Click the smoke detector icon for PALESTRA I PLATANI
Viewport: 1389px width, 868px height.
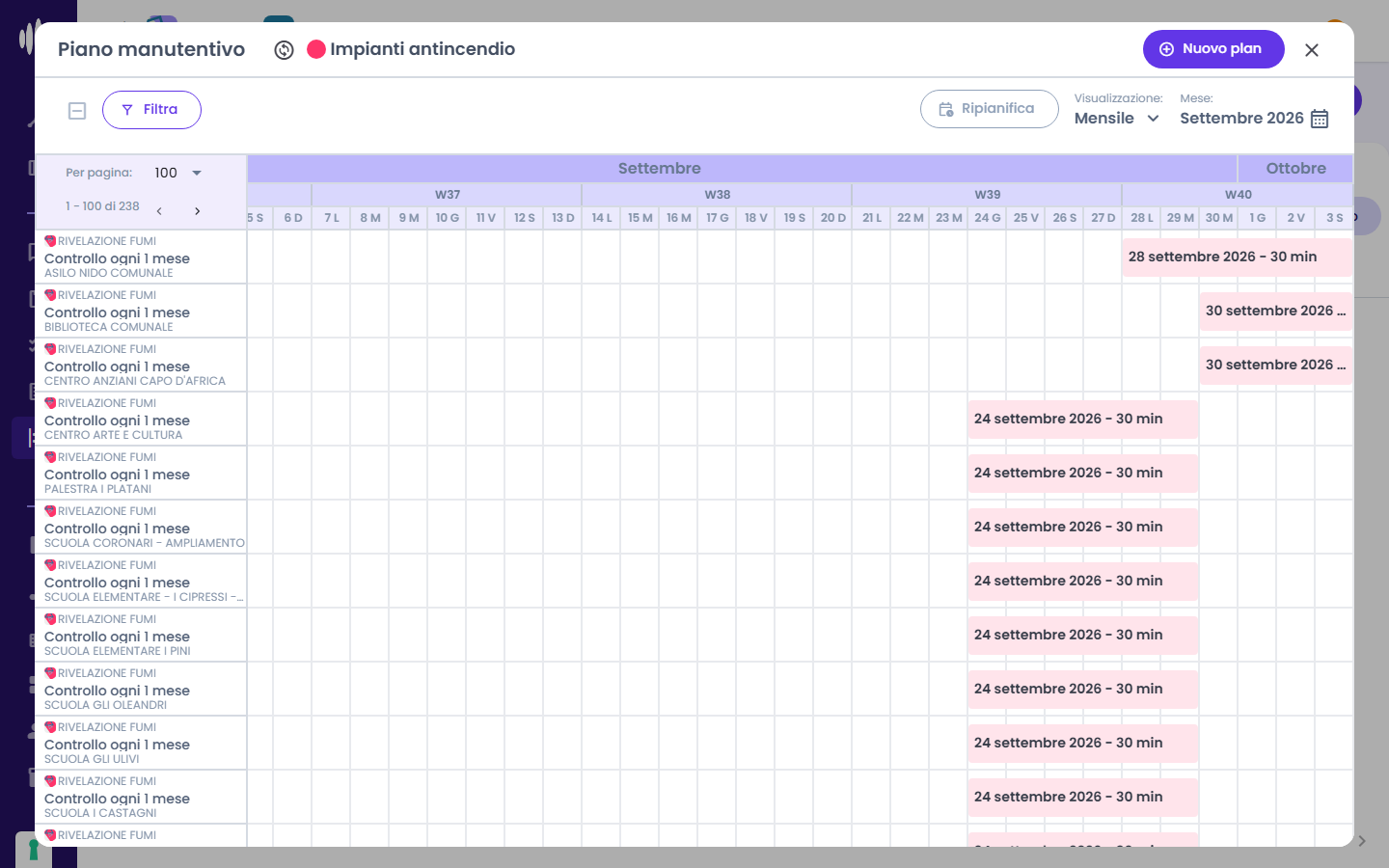pyautogui.click(x=50, y=457)
